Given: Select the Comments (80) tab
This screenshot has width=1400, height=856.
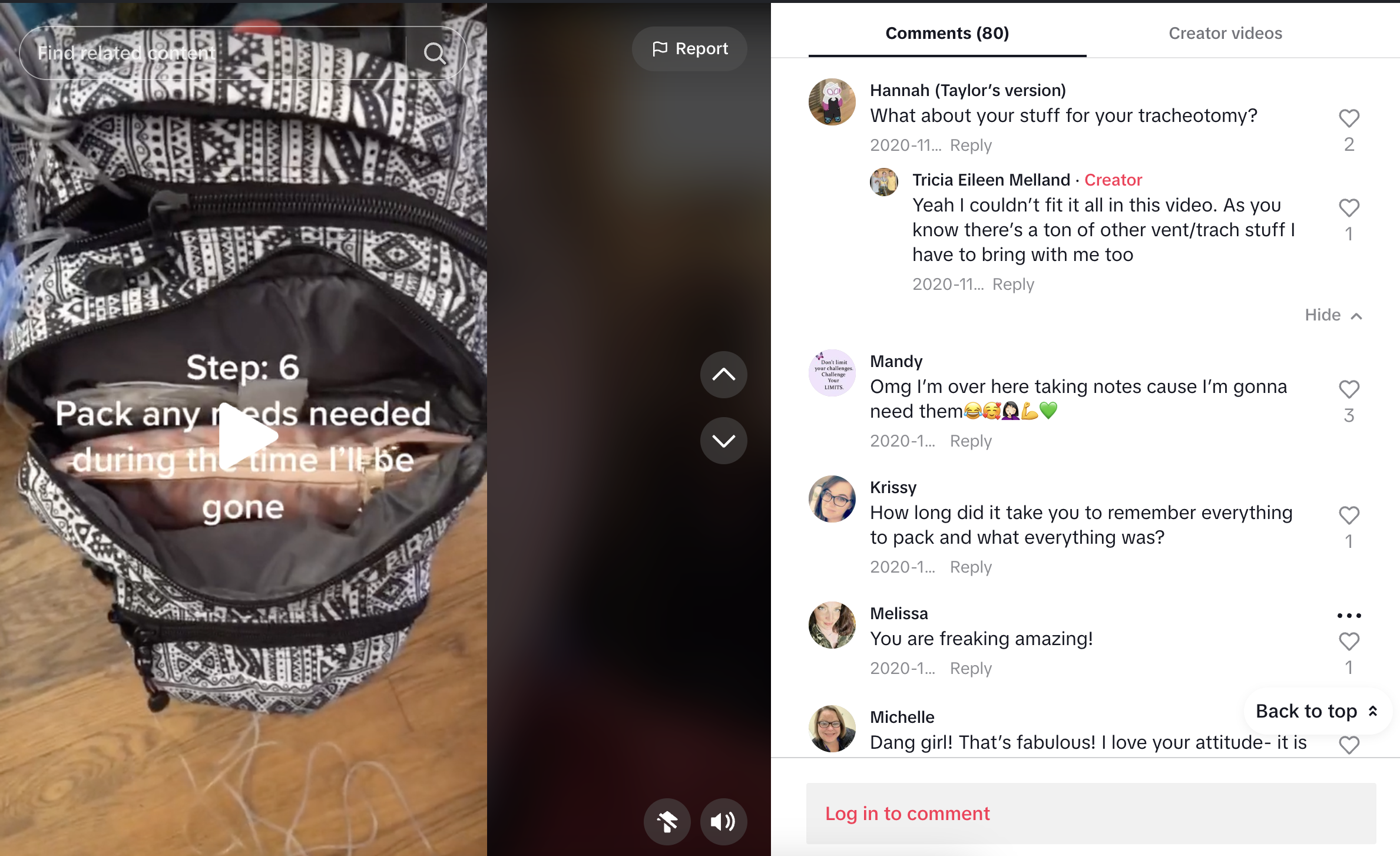Looking at the screenshot, I should (x=947, y=33).
